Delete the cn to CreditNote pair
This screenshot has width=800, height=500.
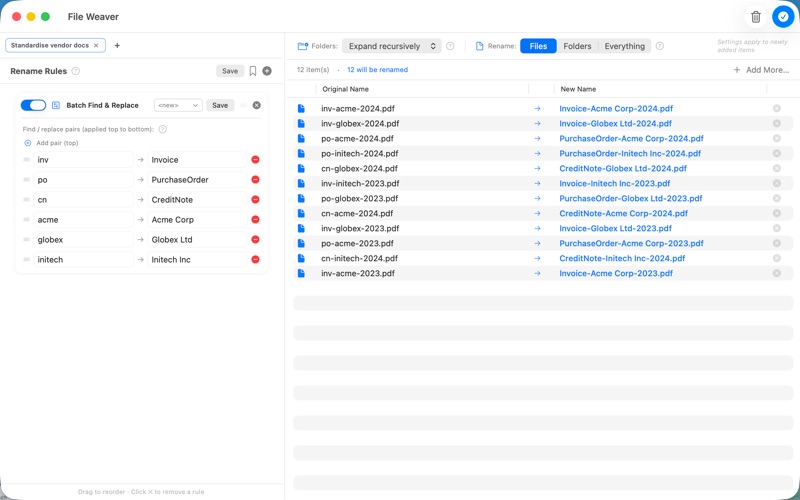point(256,199)
